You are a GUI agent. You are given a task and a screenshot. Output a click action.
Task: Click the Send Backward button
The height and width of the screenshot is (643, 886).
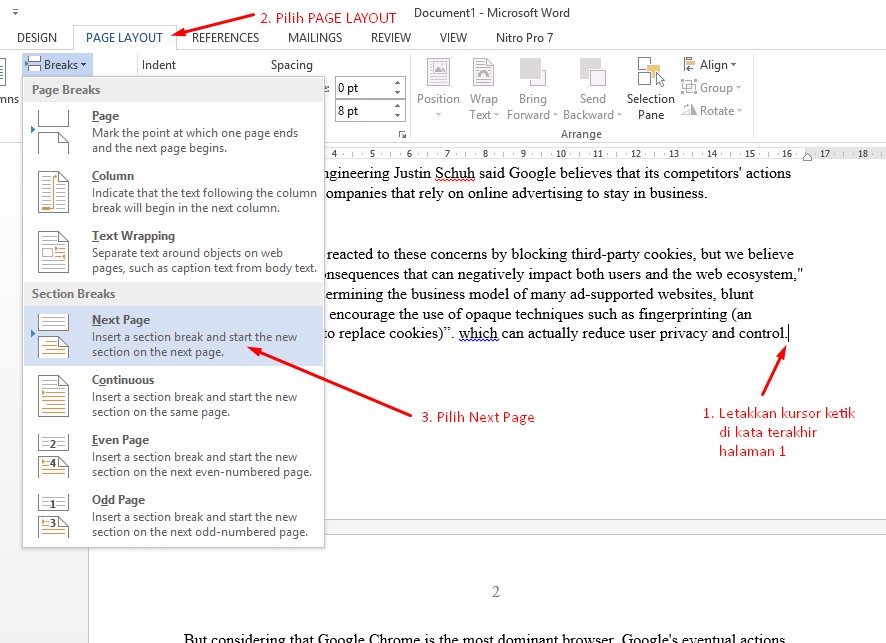click(592, 88)
